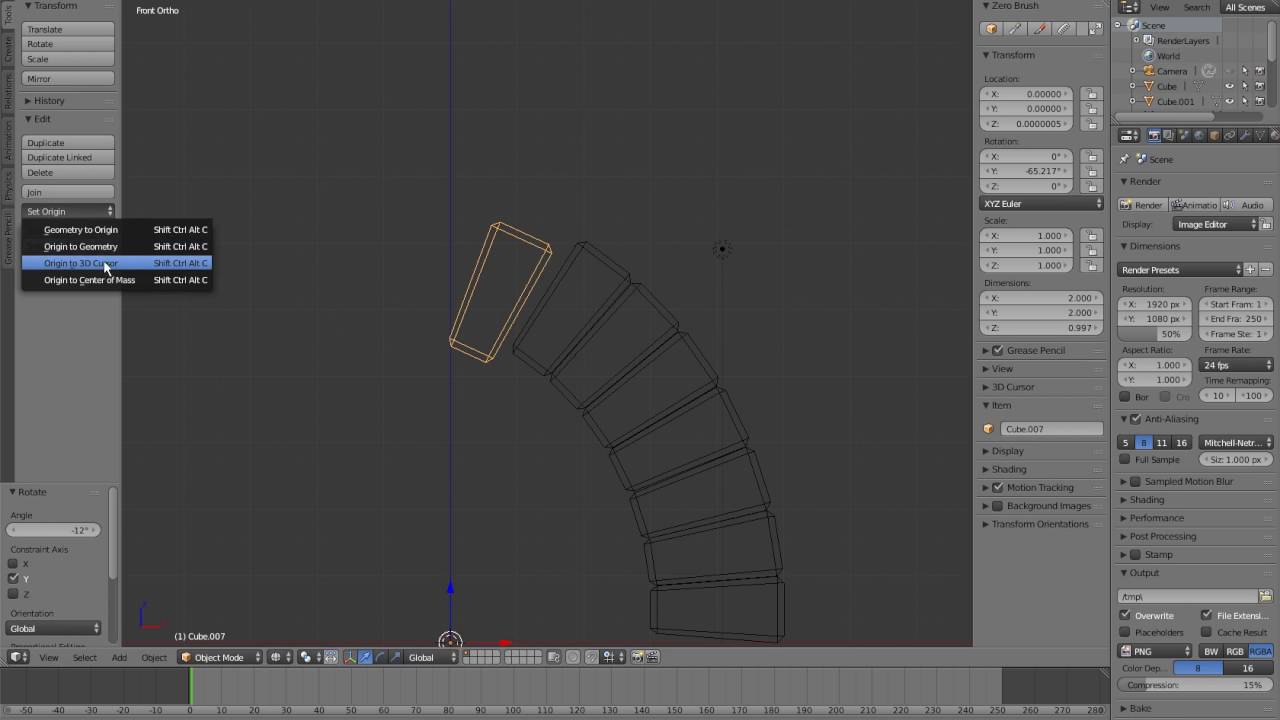Open the 24 fps frame rate dropdown
Screen dimensions: 1280x720
point(1237,365)
